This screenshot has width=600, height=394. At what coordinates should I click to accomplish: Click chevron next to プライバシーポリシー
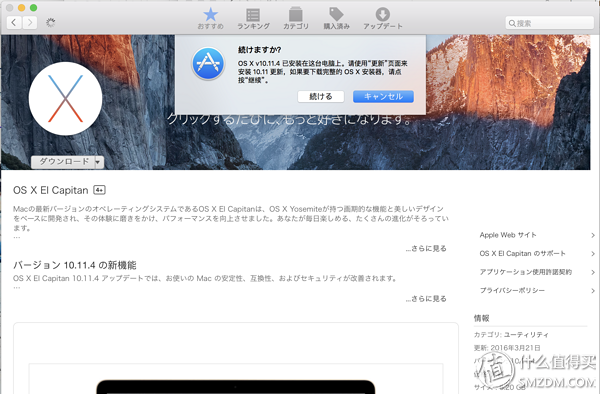pos(593,291)
